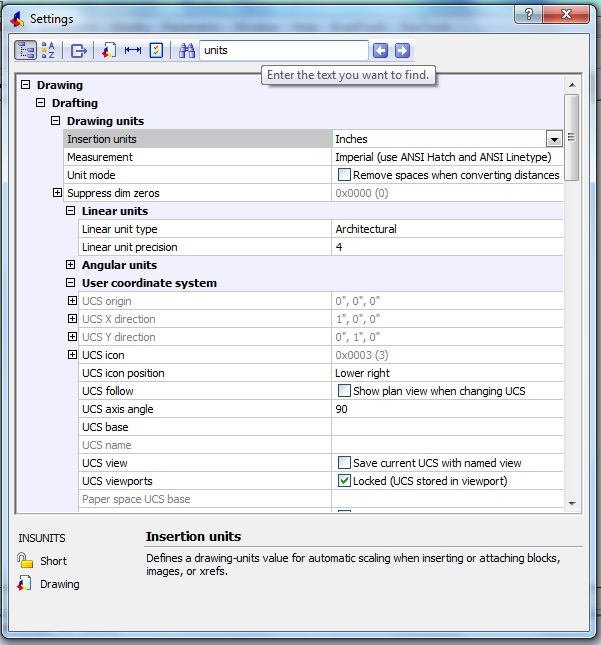The width and height of the screenshot is (601, 645).
Task: Toggle Remove spaces when converting distances checkbox
Action: [344, 175]
